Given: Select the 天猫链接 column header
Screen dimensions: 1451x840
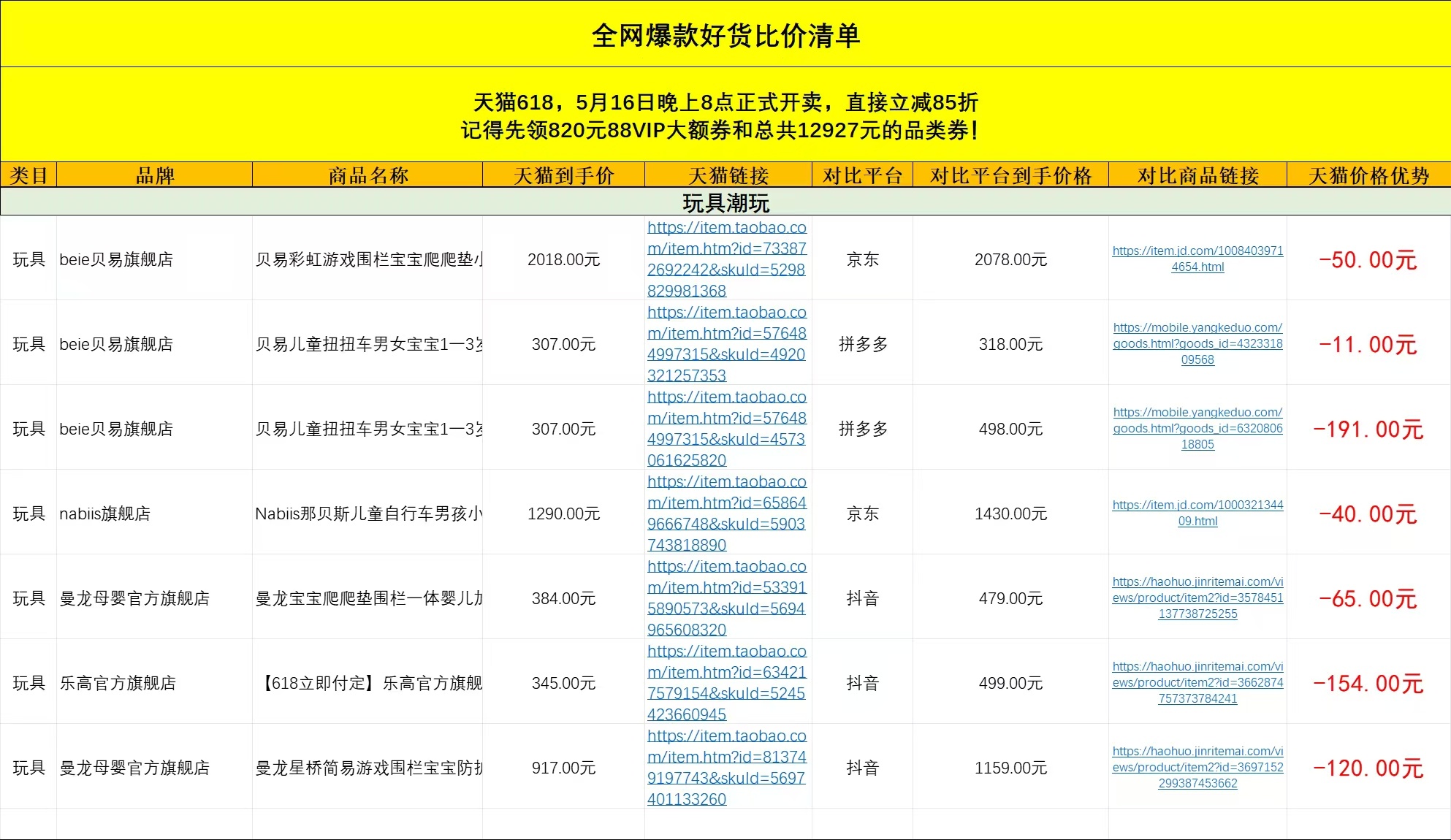Looking at the screenshot, I should pyautogui.click(x=728, y=175).
